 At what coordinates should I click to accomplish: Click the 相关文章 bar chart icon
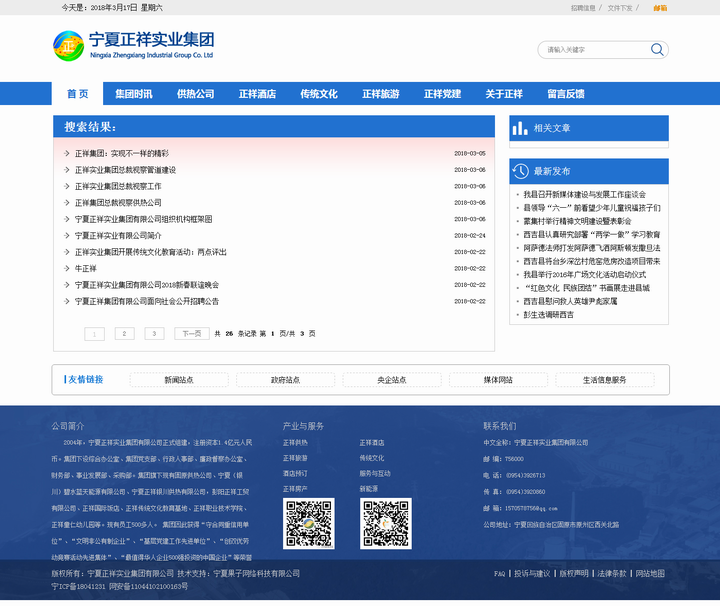click(x=520, y=128)
